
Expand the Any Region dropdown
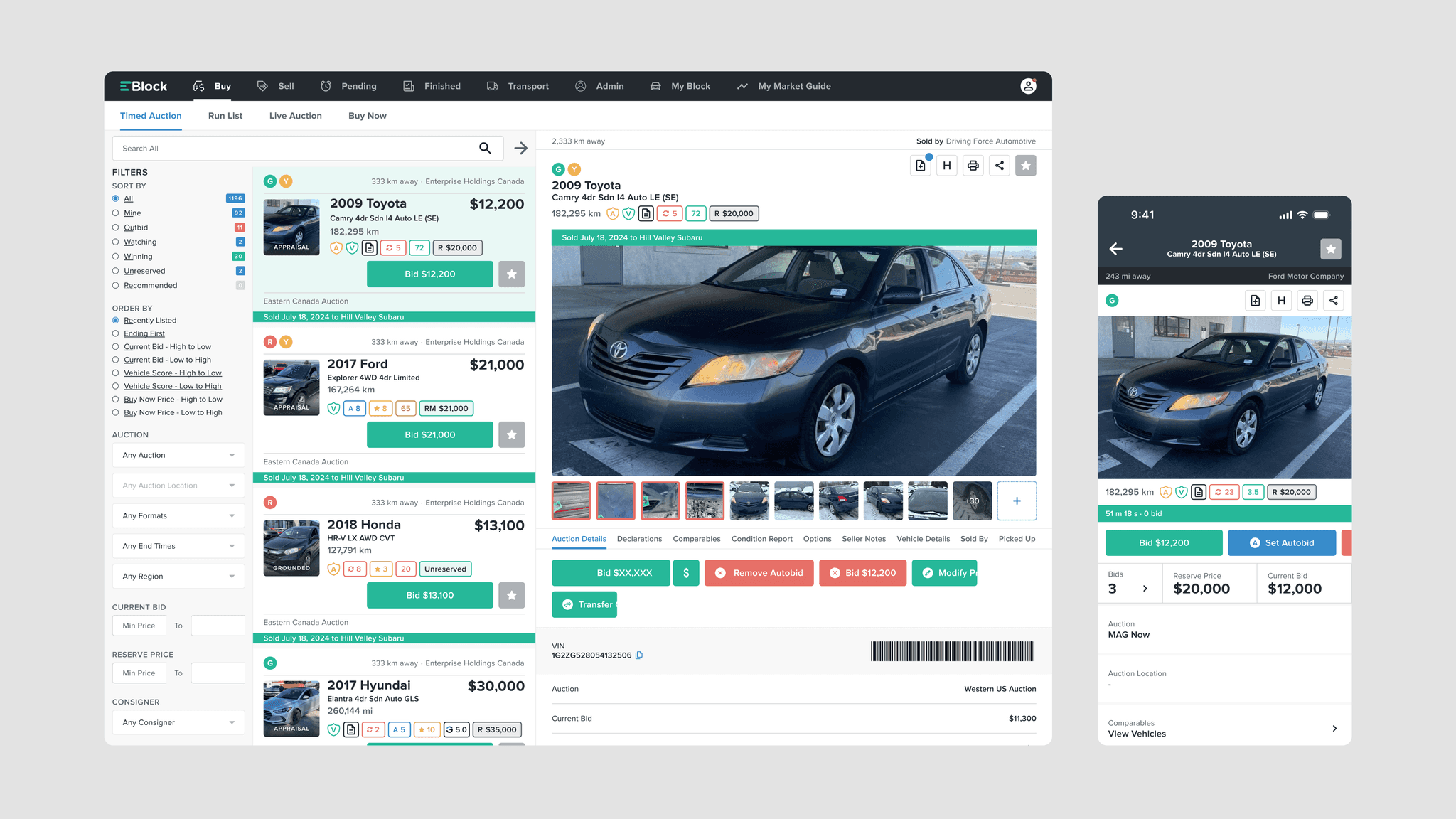178,576
